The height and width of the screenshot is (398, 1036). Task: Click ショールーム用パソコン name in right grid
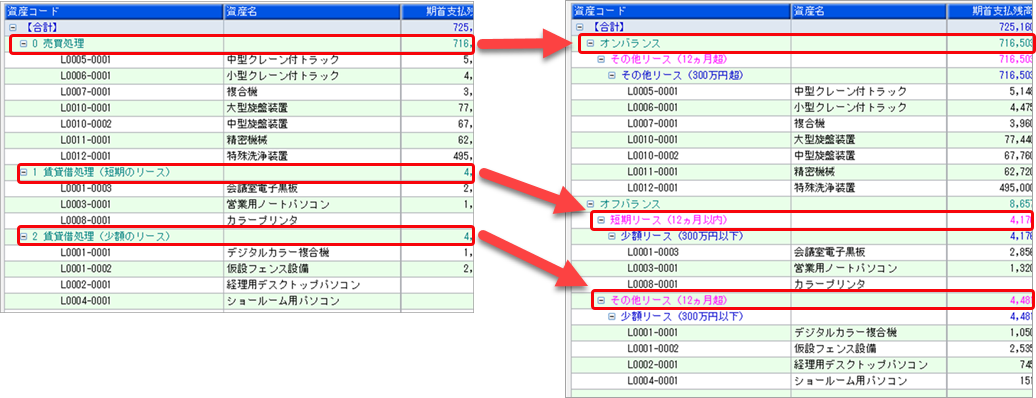(x=850, y=381)
